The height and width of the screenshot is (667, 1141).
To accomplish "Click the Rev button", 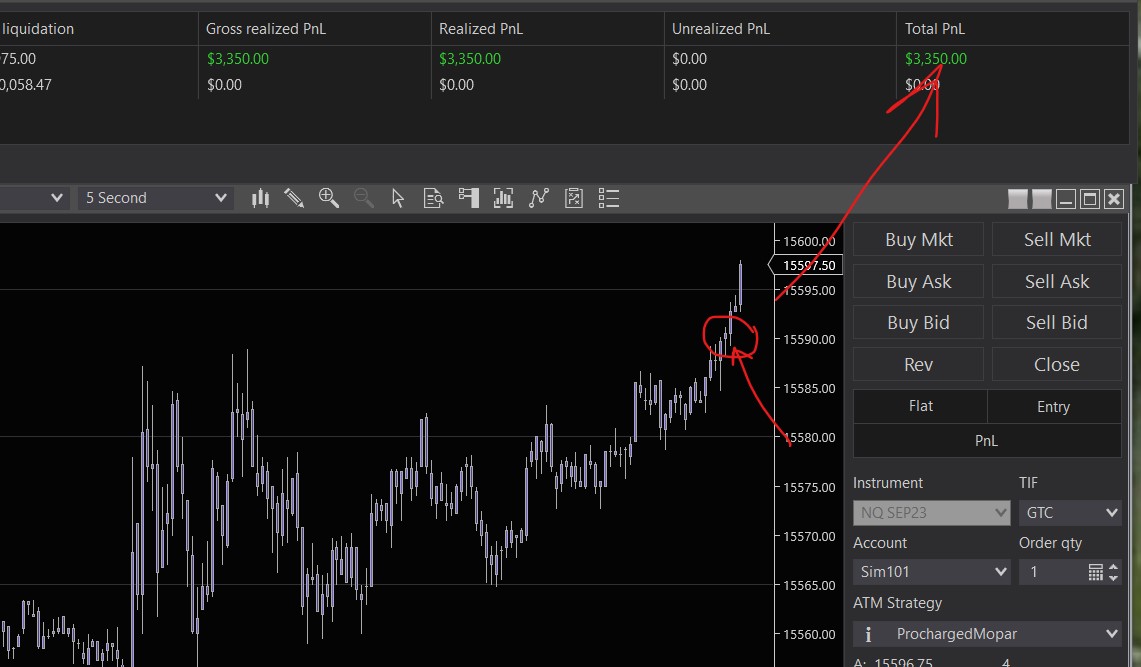I will pos(918,364).
